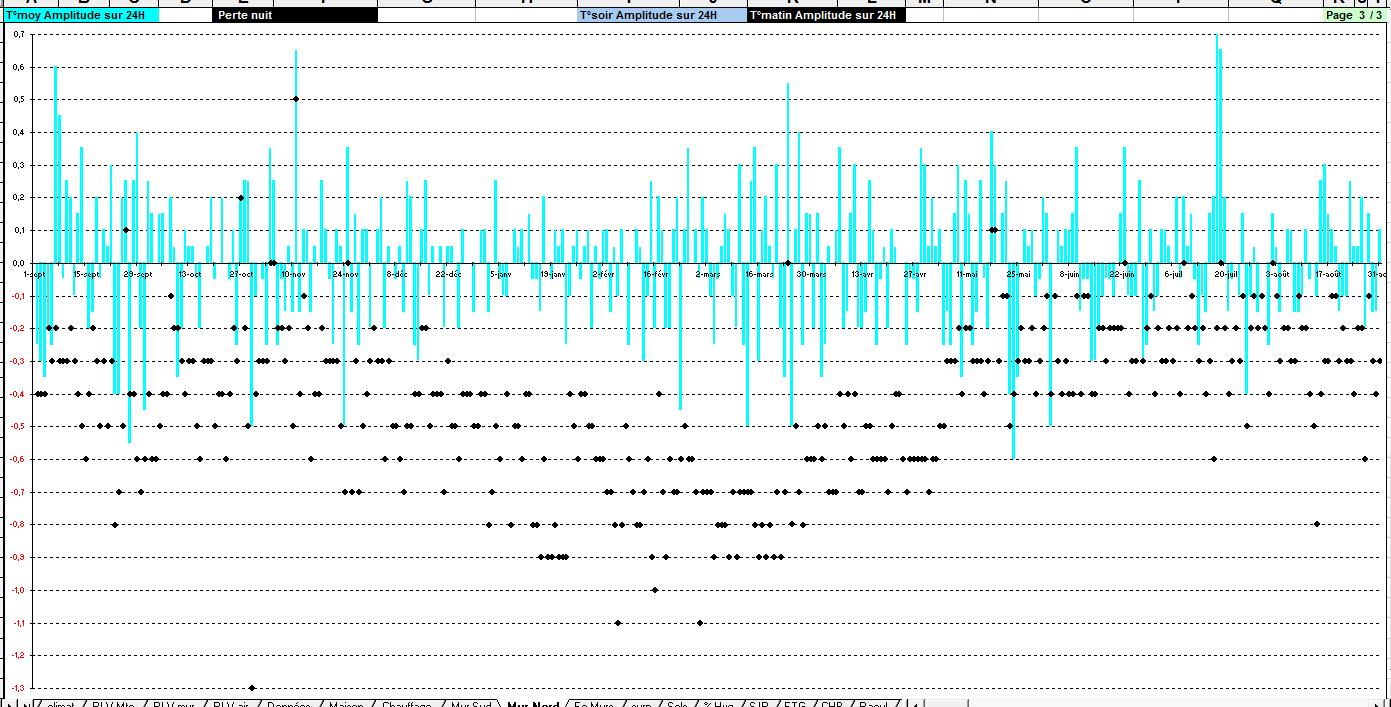The height and width of the screenshot is (707, 1391).
Task: Click the '27-oct' x-axis date label
Action: pos(242,273)
